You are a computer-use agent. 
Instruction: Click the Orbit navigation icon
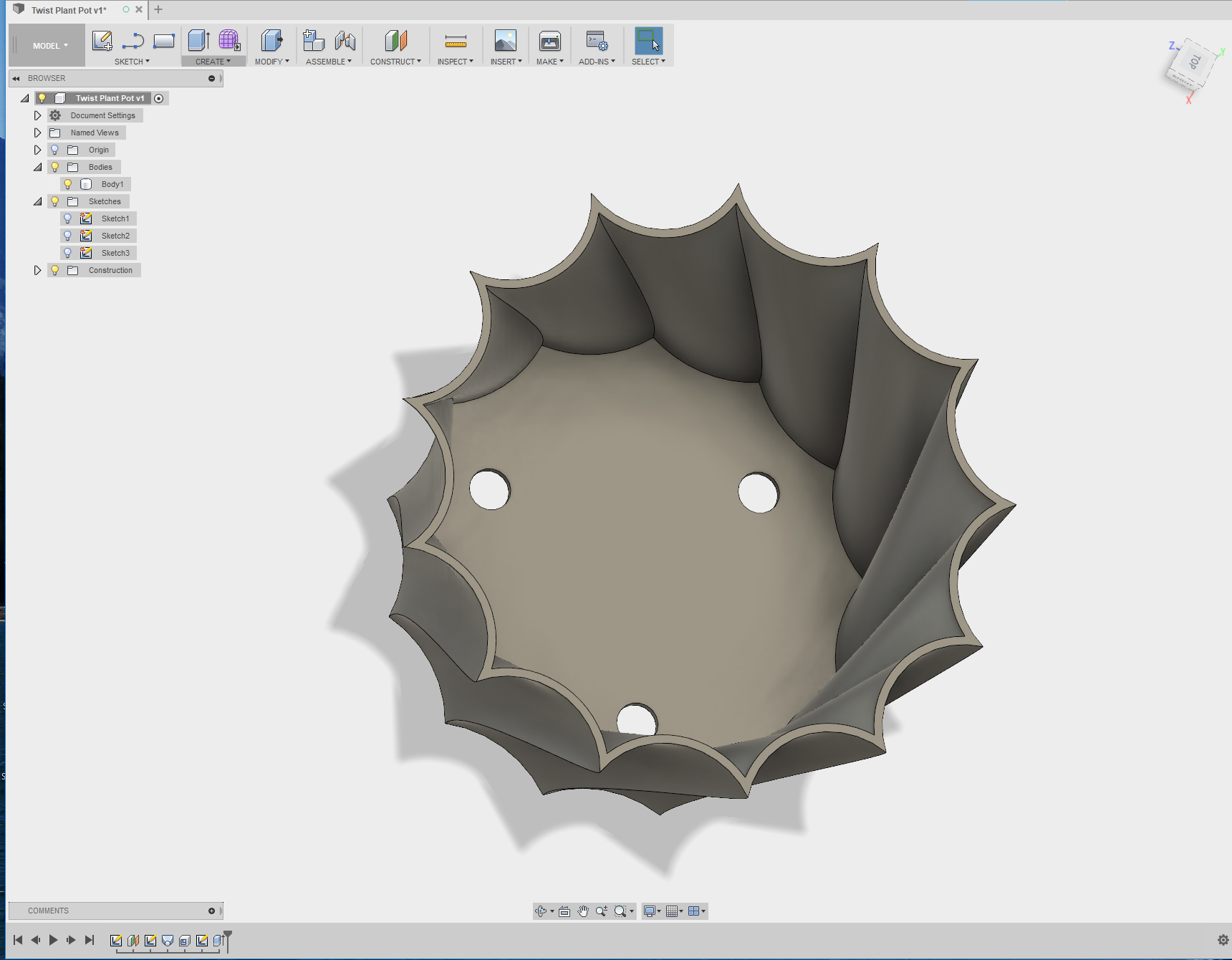[541, 911]
